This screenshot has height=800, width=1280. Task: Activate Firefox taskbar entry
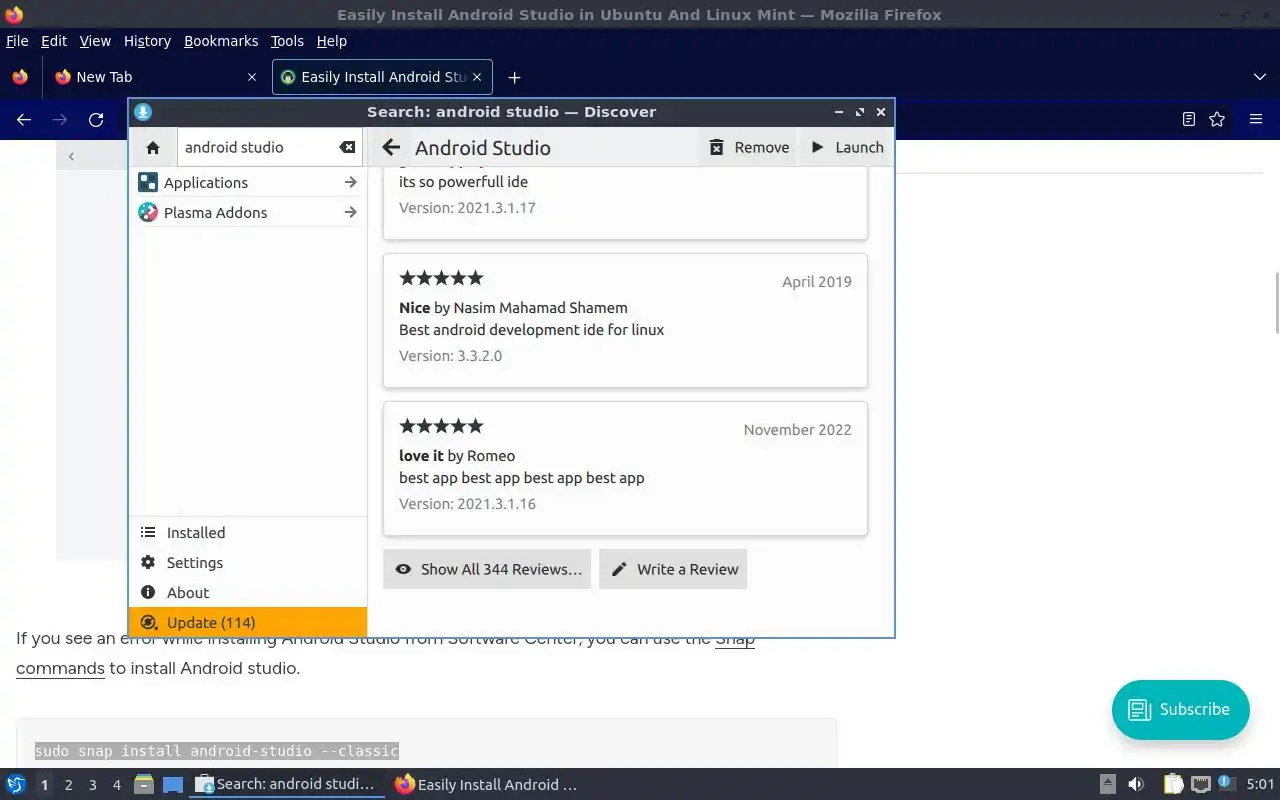(x=487, y=784)
